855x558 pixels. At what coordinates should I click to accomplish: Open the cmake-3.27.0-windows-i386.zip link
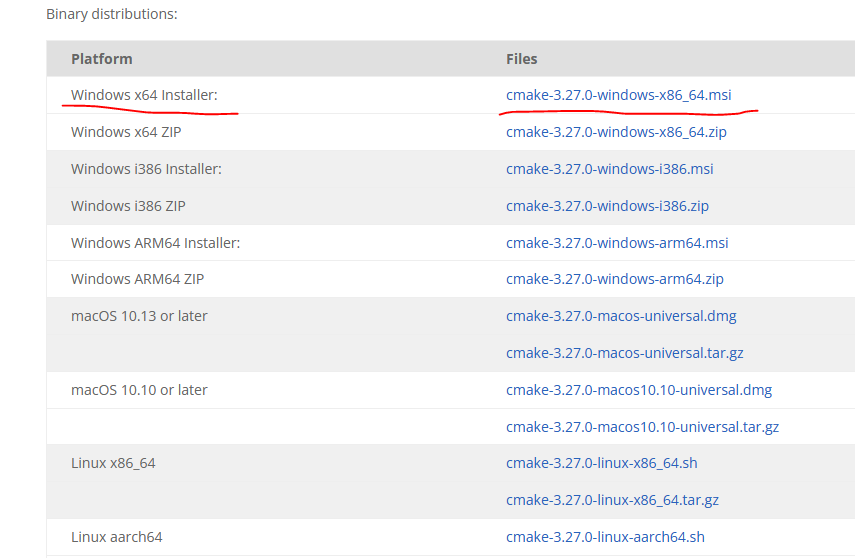pyautogui.click(x=607, y=206)
